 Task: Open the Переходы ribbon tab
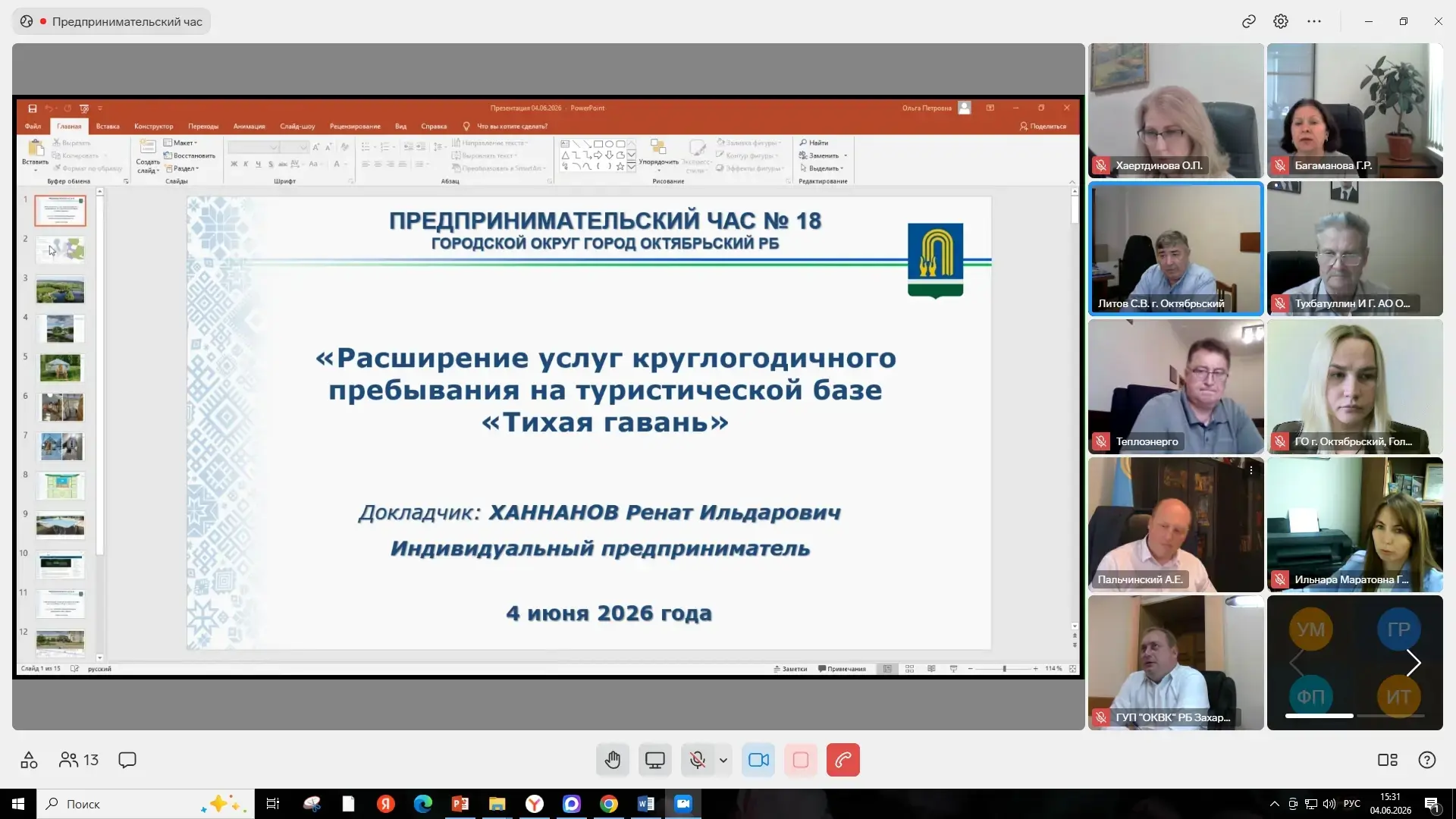click(203, 127)
